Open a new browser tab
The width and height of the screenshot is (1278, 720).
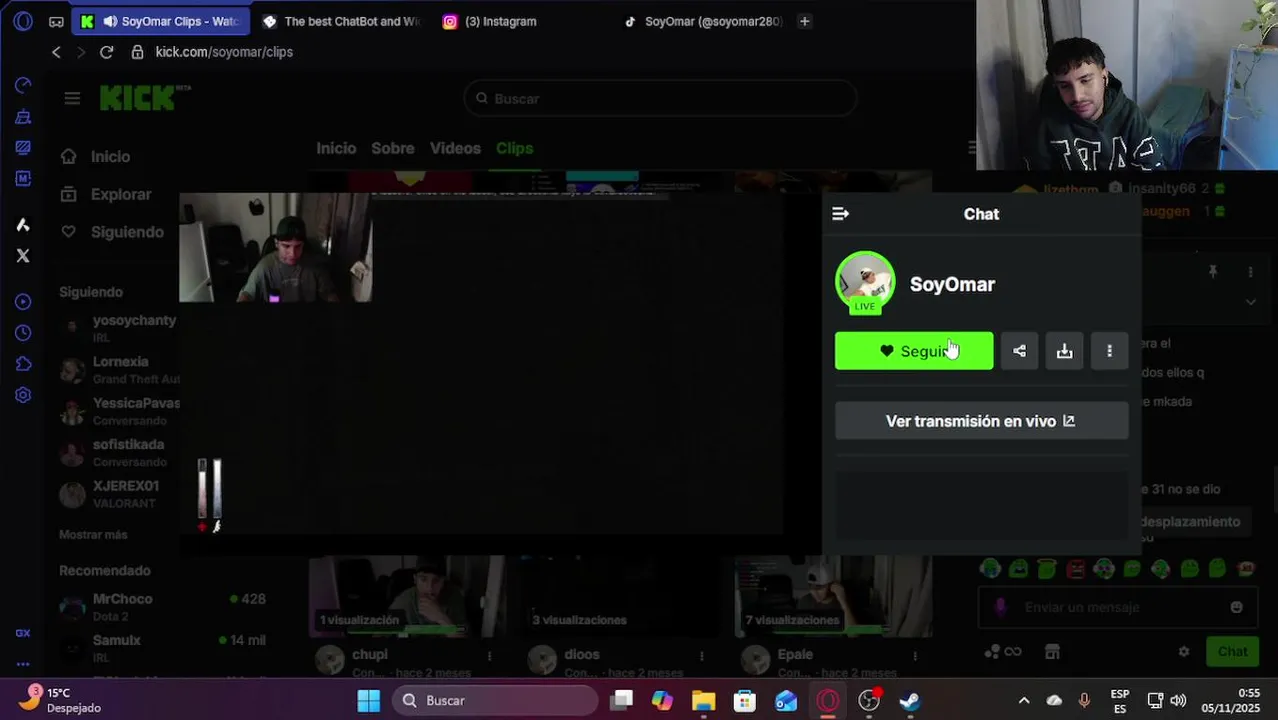804,21
